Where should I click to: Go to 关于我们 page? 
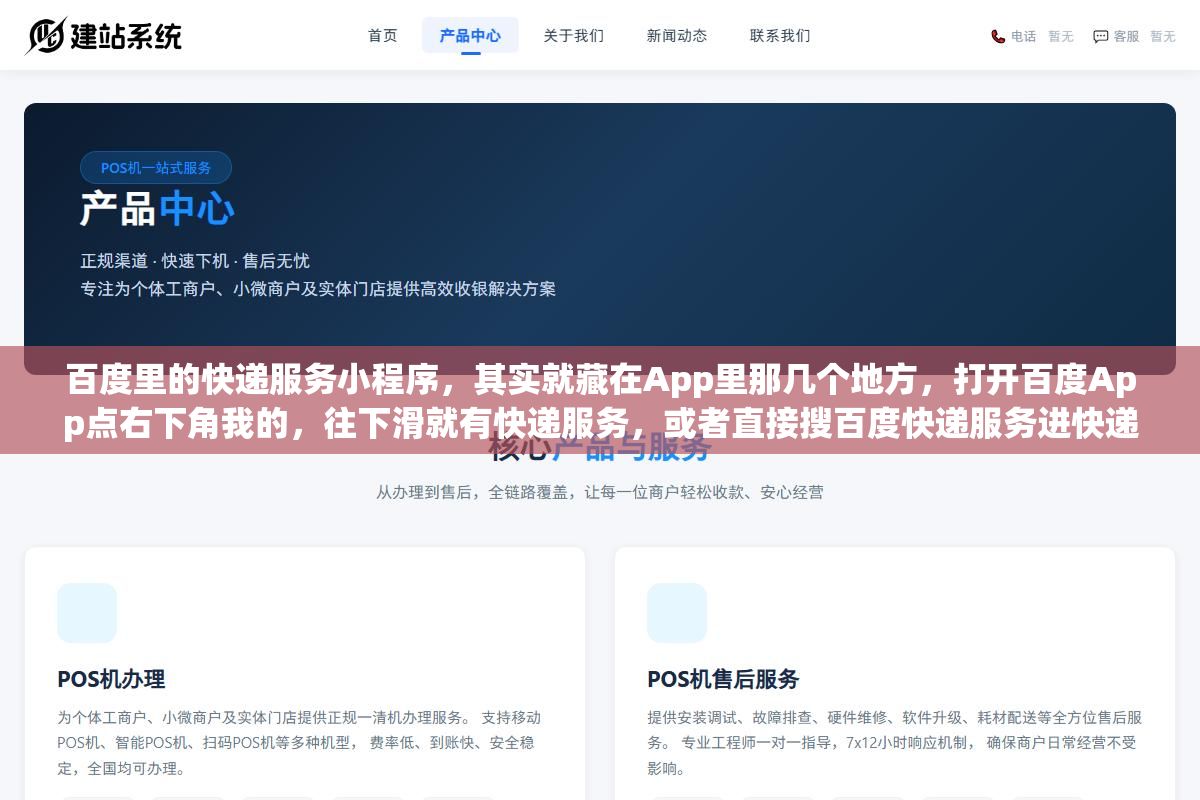574,35
